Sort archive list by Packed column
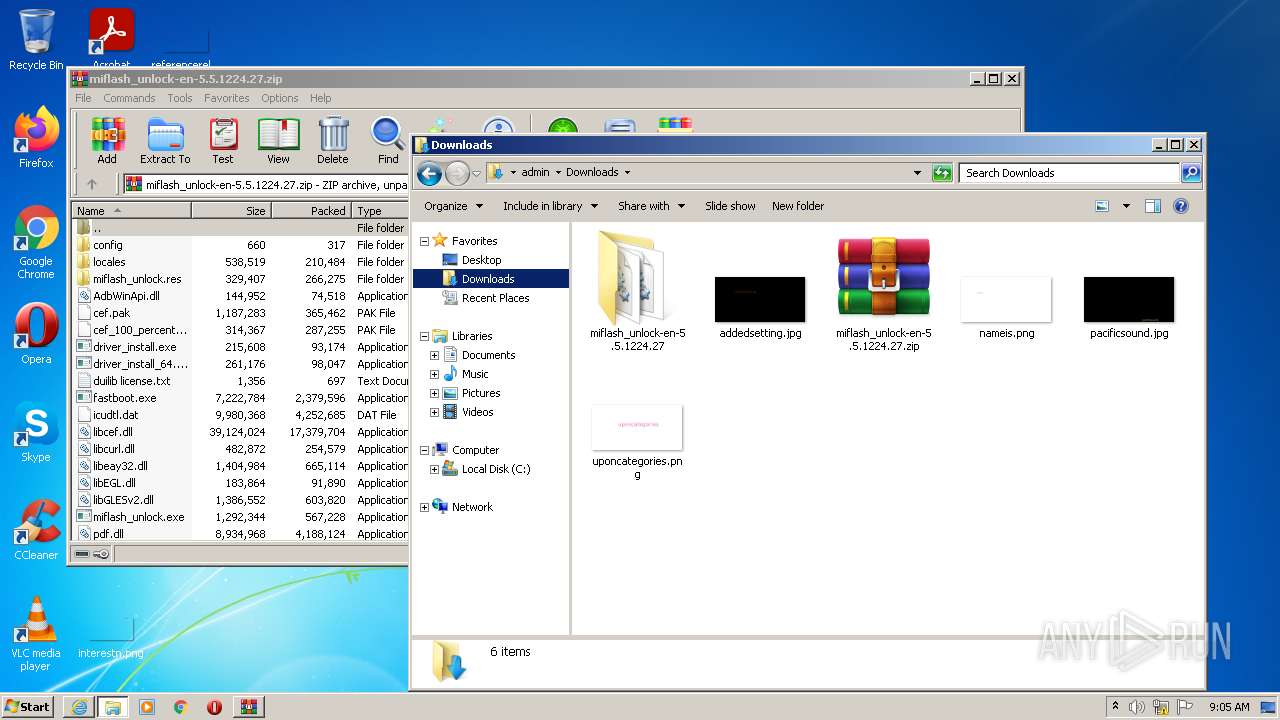The image size is (1280, 720). coord(311,211)
